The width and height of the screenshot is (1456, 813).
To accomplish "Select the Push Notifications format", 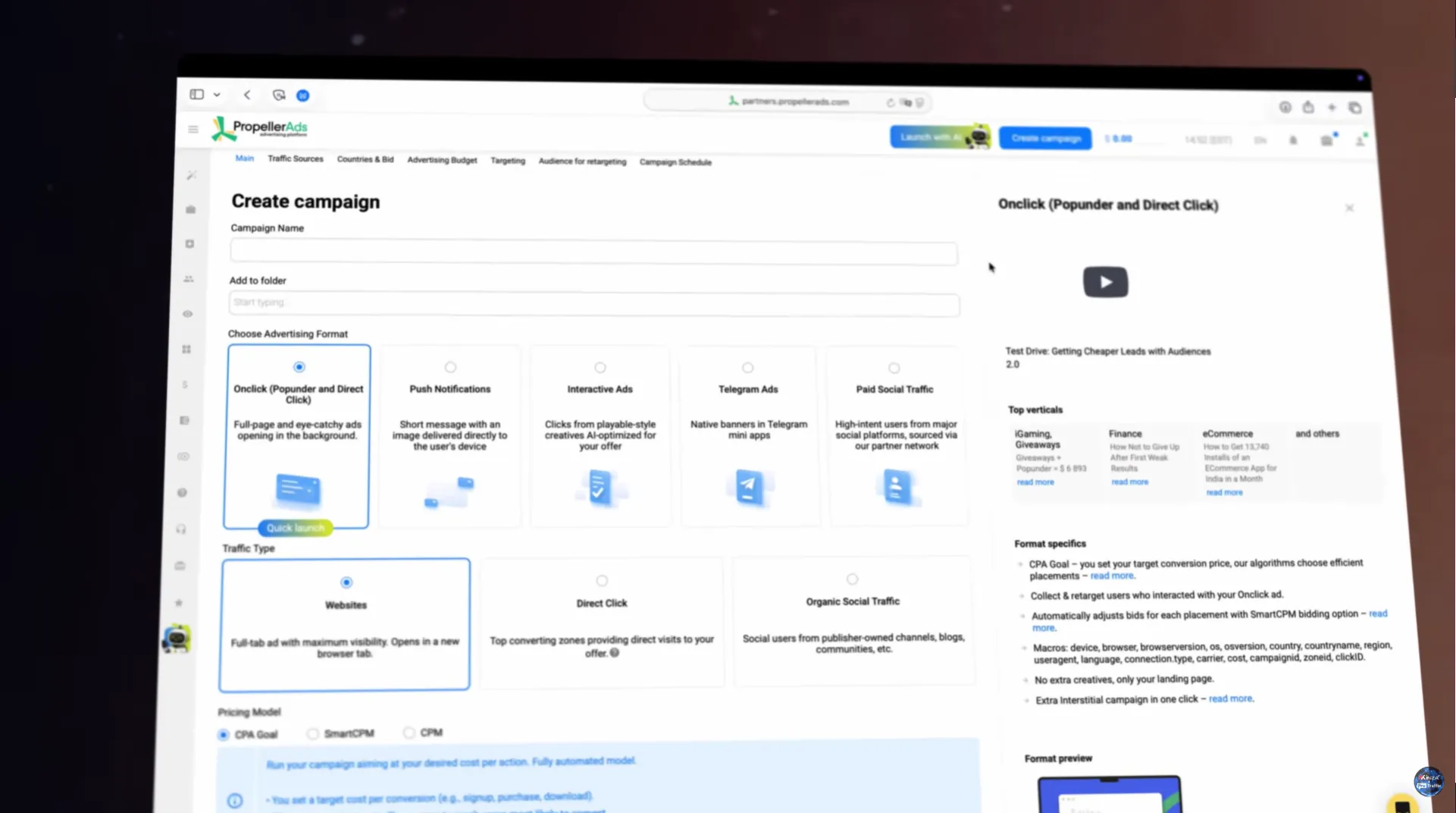I will tap(450, 437).
